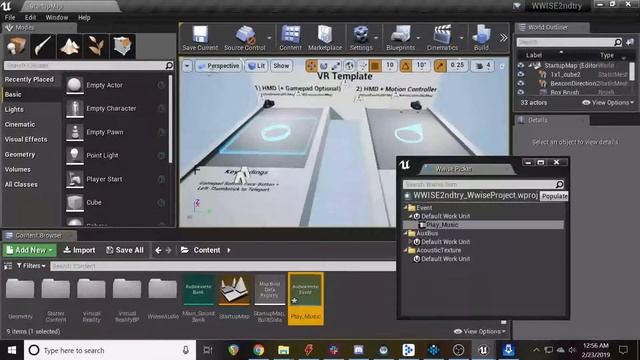
Task: Open Cinematics toolbar icon
Action: click(442, 38)
